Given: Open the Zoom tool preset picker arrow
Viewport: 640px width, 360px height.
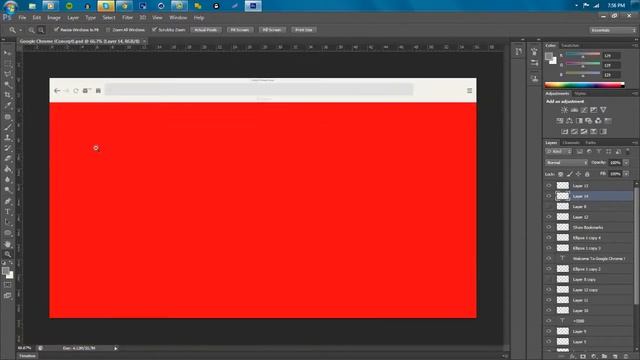Looking at the screenshot, I should coord(20,30).
